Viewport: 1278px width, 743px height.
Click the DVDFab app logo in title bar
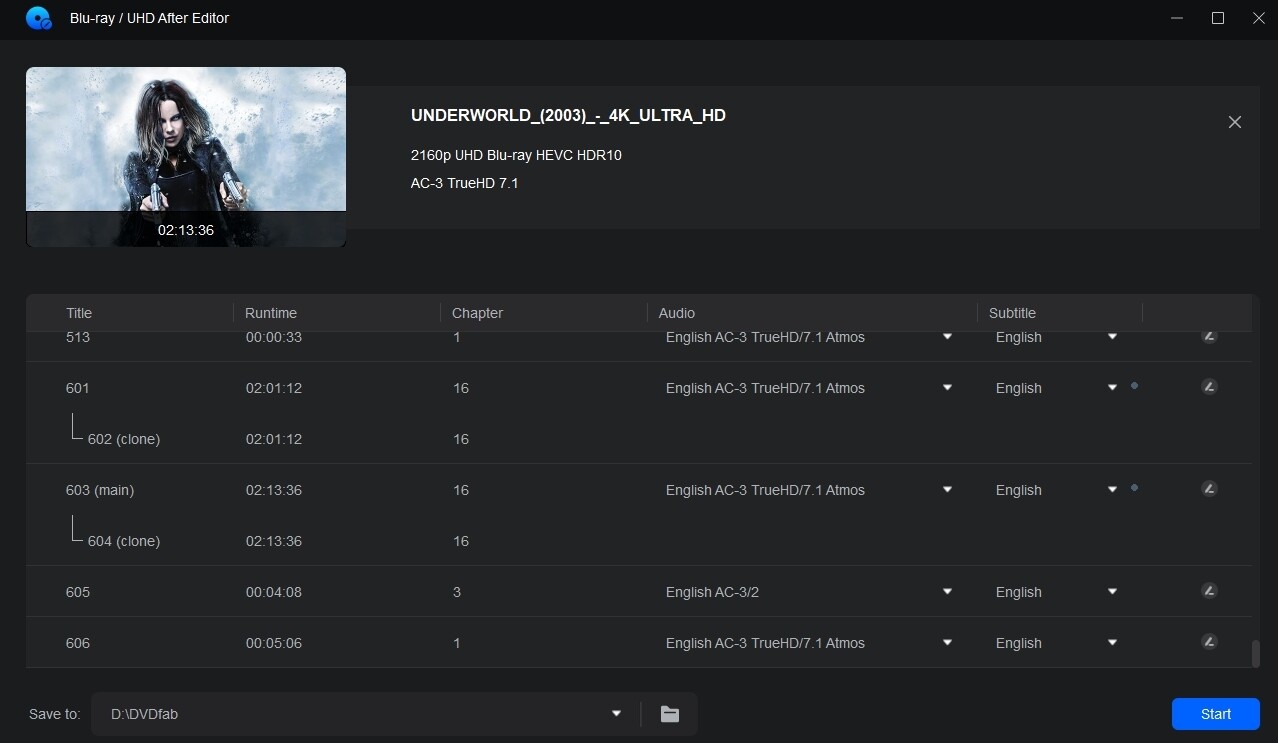point(39,18)
